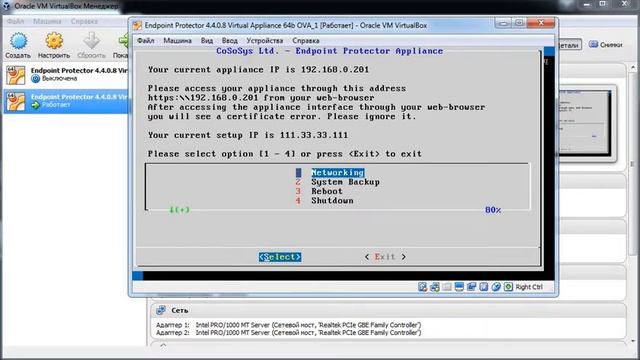Viewport: 640px width, 360px height.
Task: Click the optical disc status icon
Action: (435, 287)
